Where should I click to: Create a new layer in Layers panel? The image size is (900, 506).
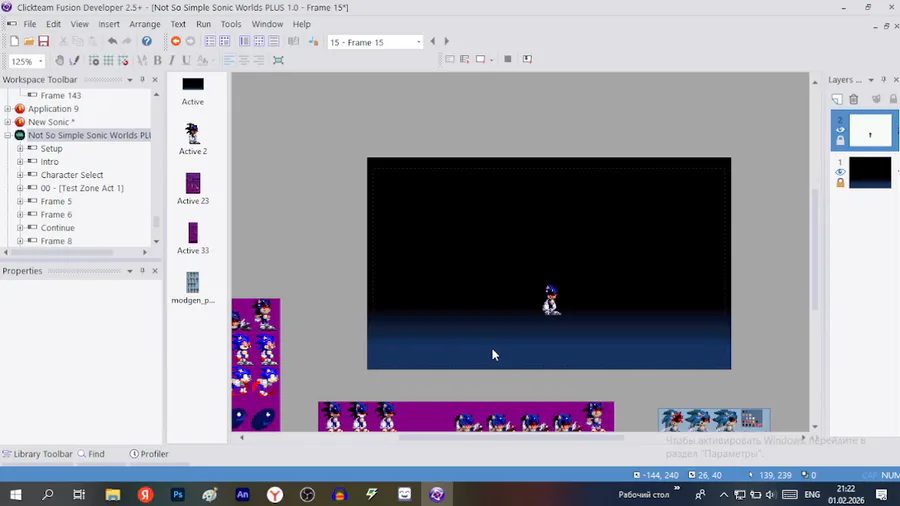[837, 99]
